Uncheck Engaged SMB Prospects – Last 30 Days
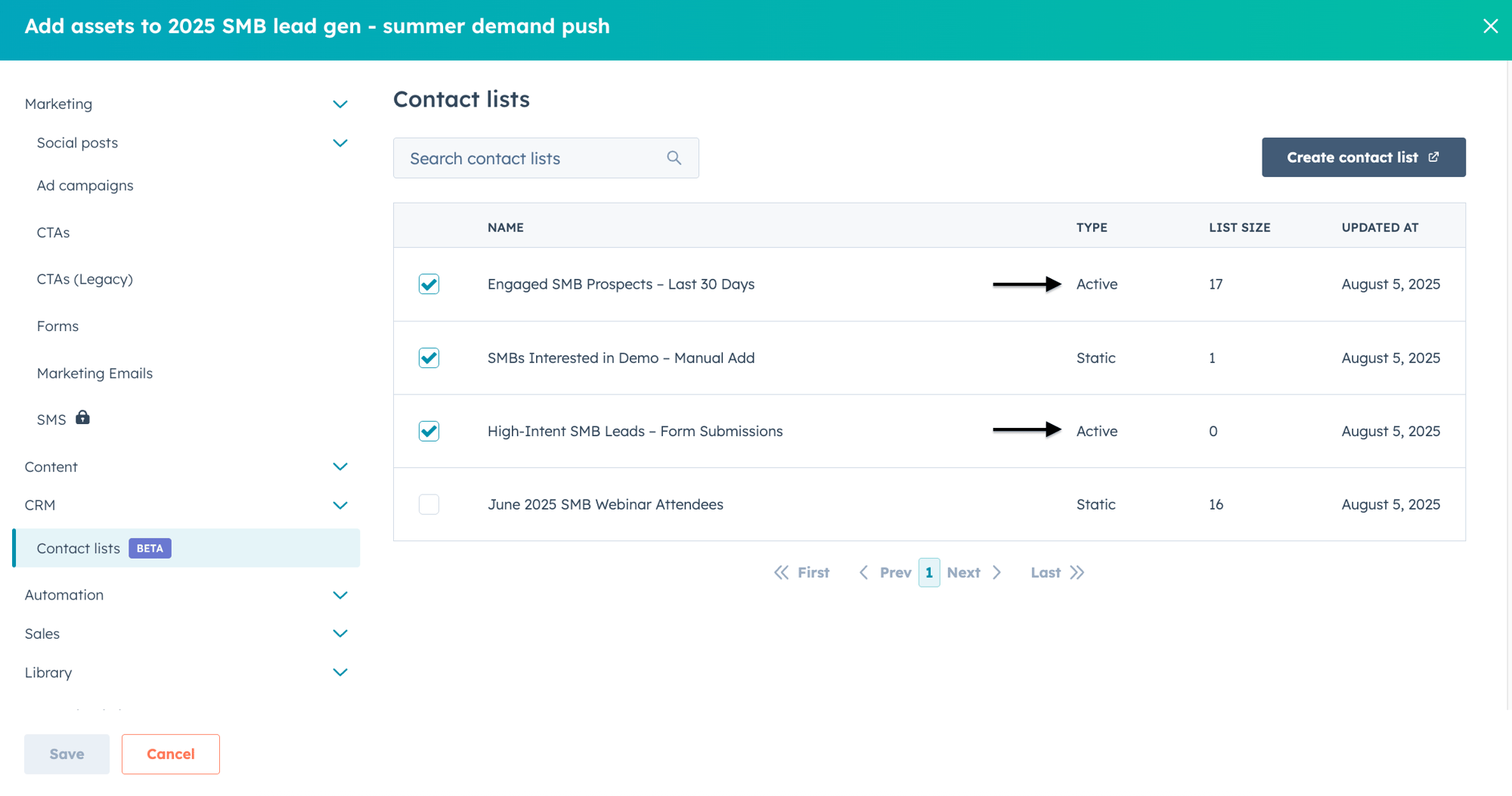 click(x=429, y=284)
